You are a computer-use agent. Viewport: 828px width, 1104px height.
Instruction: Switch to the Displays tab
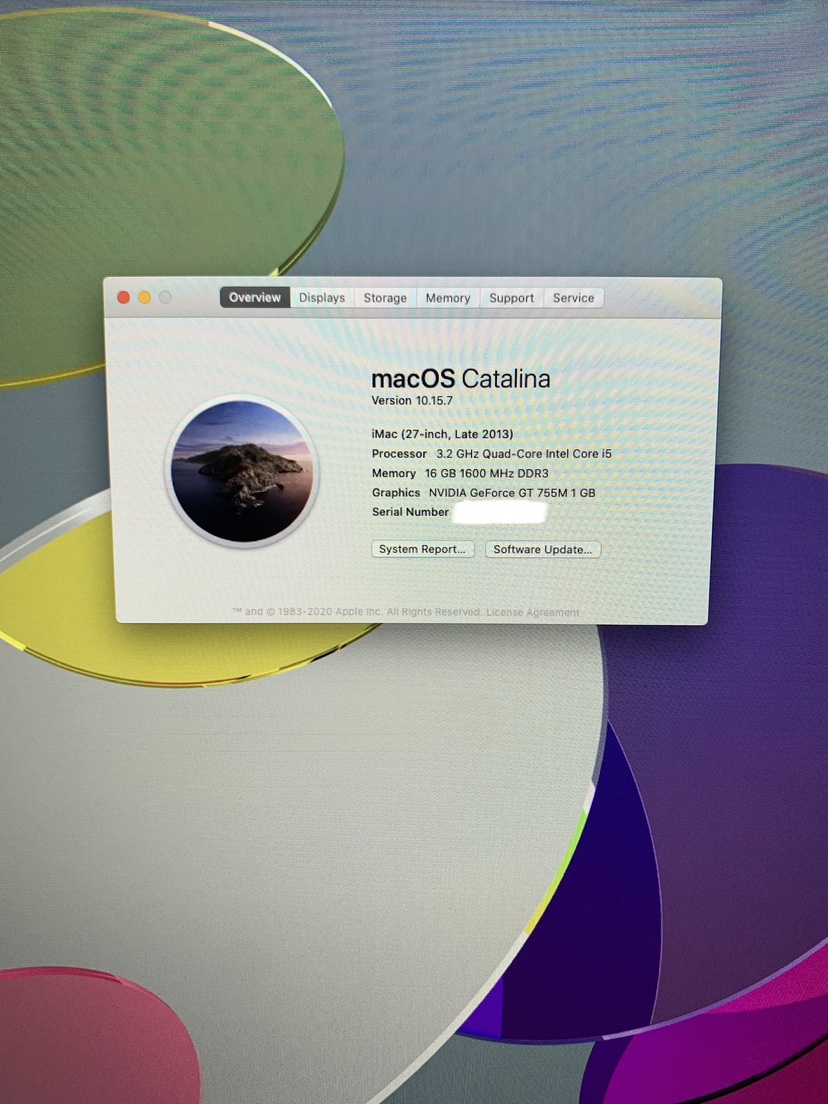(x=322, y=298)
